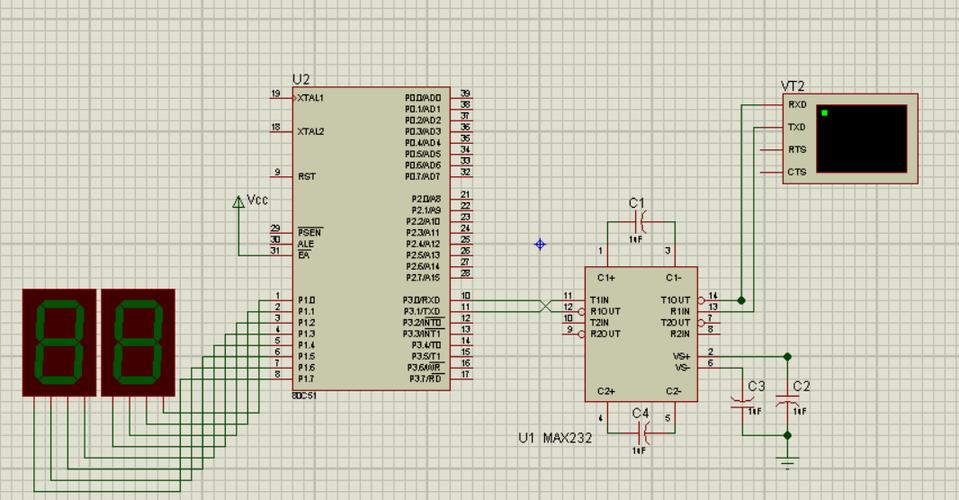Click the VS+ pin on MAX232

[682, 356]
